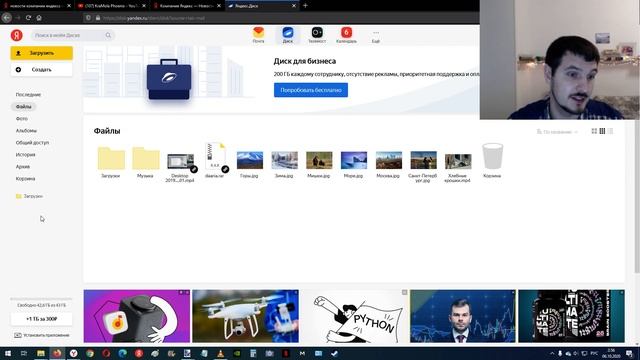Open Последние in the sidebar

pos(28,95)
